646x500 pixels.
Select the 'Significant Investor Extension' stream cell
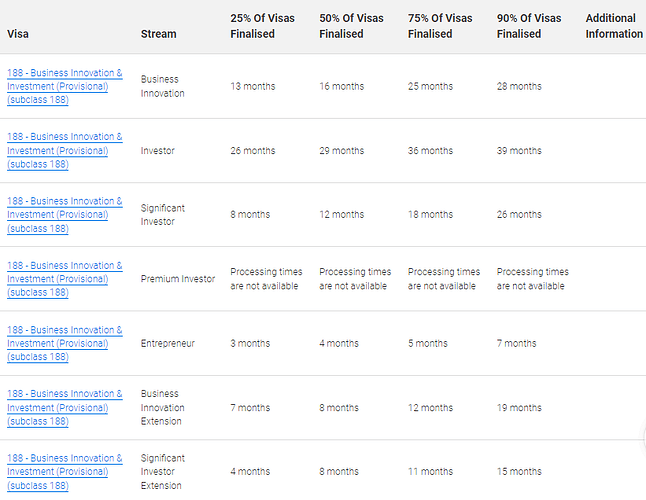coord(163,472)
